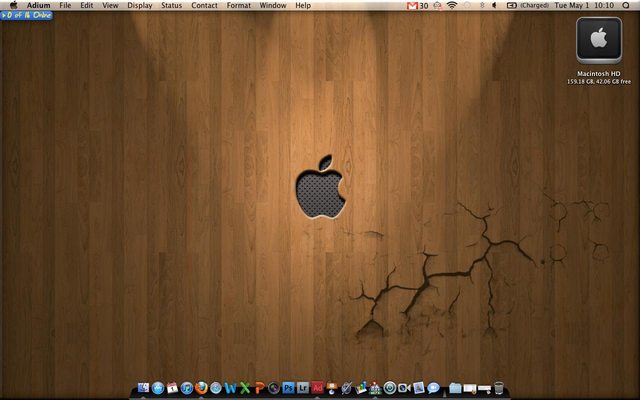The width and height of the screenshot is (640, 400).
Task: Open Preview from the Dock
Action: point(419,388)
